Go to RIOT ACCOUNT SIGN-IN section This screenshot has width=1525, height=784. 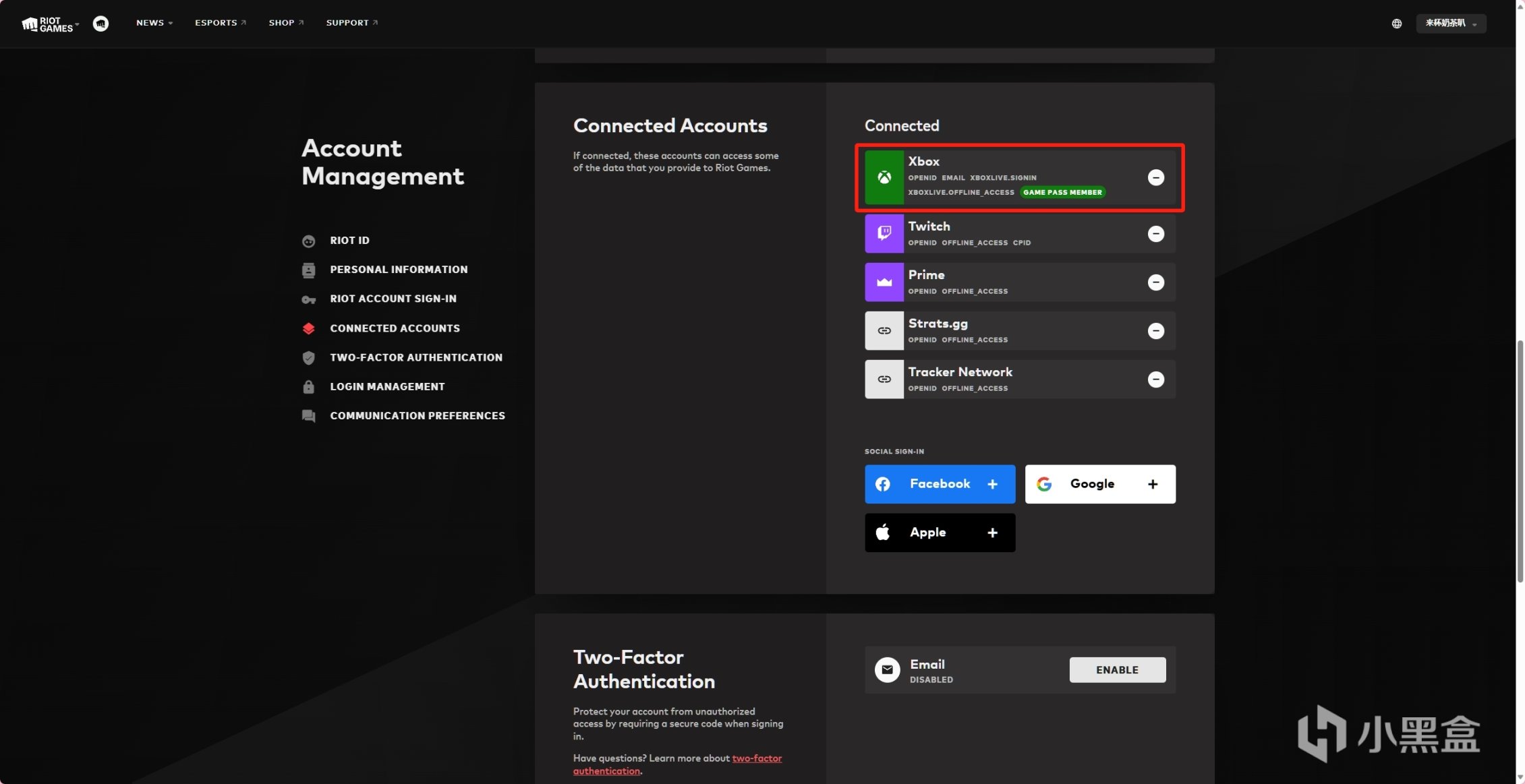(x=393, y=299)
